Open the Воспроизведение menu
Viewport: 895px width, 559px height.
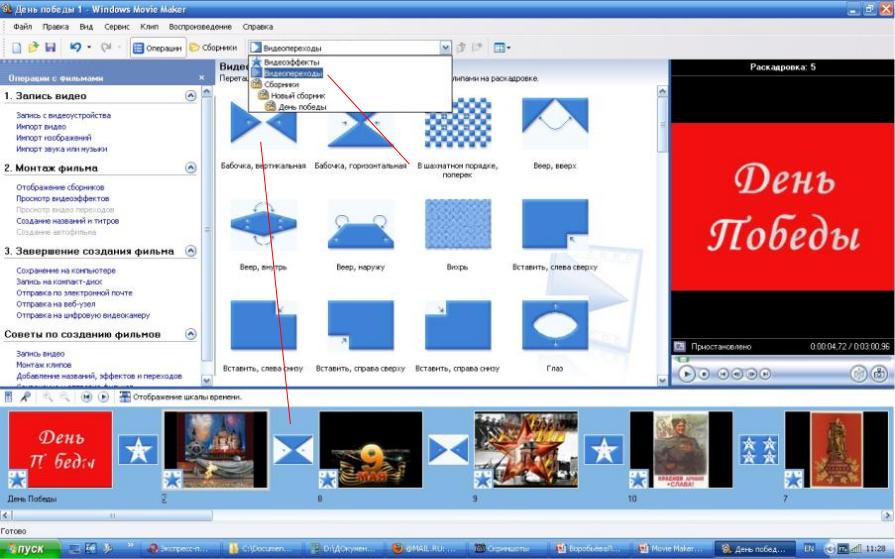[200, 27]
